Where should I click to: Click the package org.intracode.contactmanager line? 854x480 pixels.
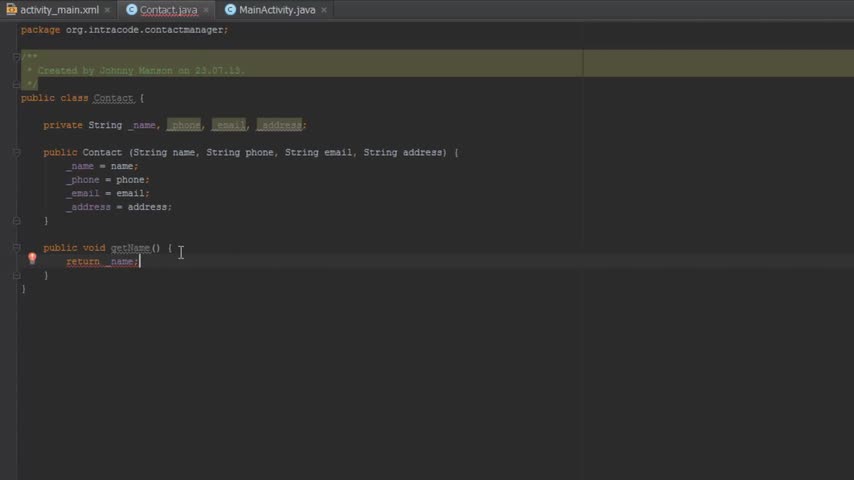(125, 30)
